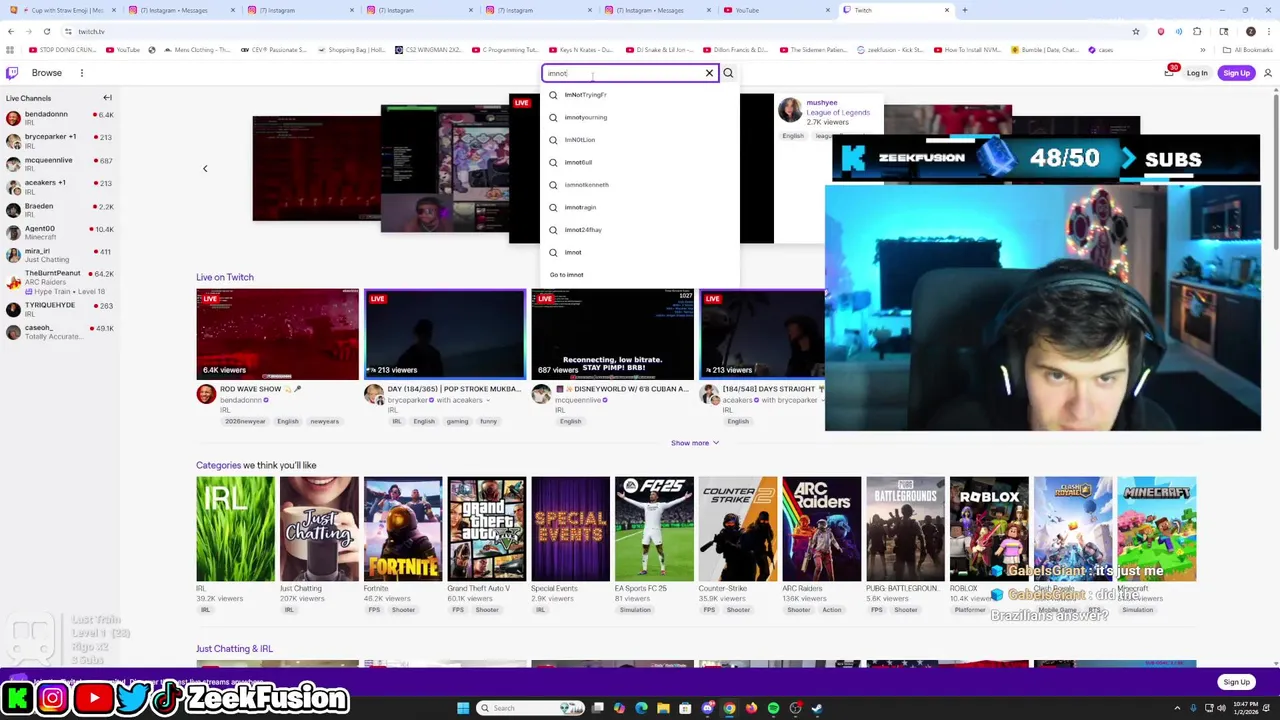
Task: Open Agent00 Minecraft channel in sidebar
Action: click(x=60, y=232)
